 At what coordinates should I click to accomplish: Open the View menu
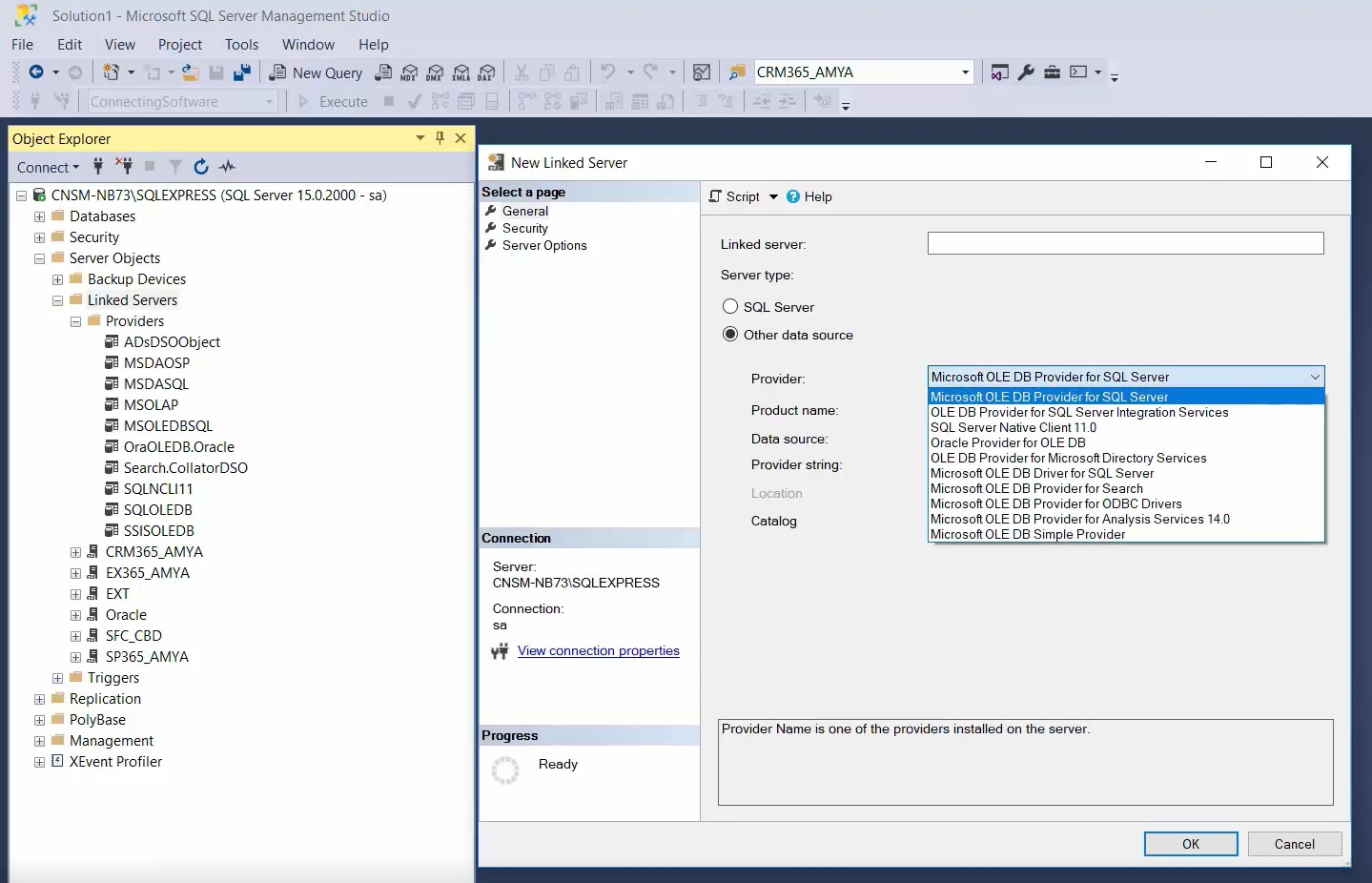120,45
